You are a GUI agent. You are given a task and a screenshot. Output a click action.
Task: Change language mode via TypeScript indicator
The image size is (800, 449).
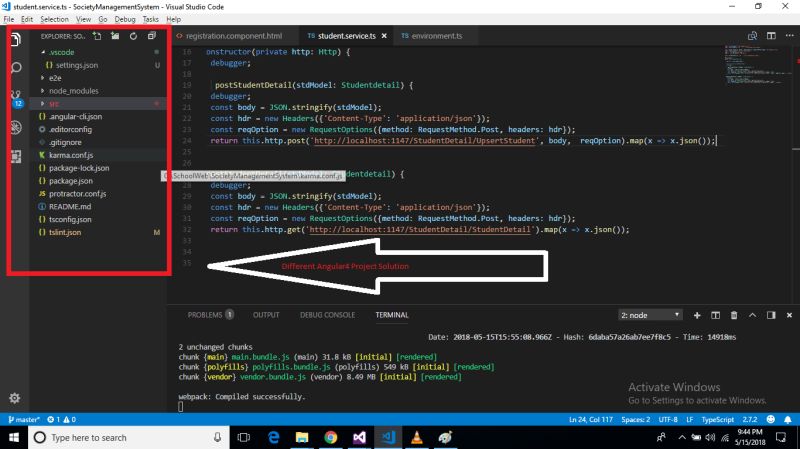tap(717, 419)
